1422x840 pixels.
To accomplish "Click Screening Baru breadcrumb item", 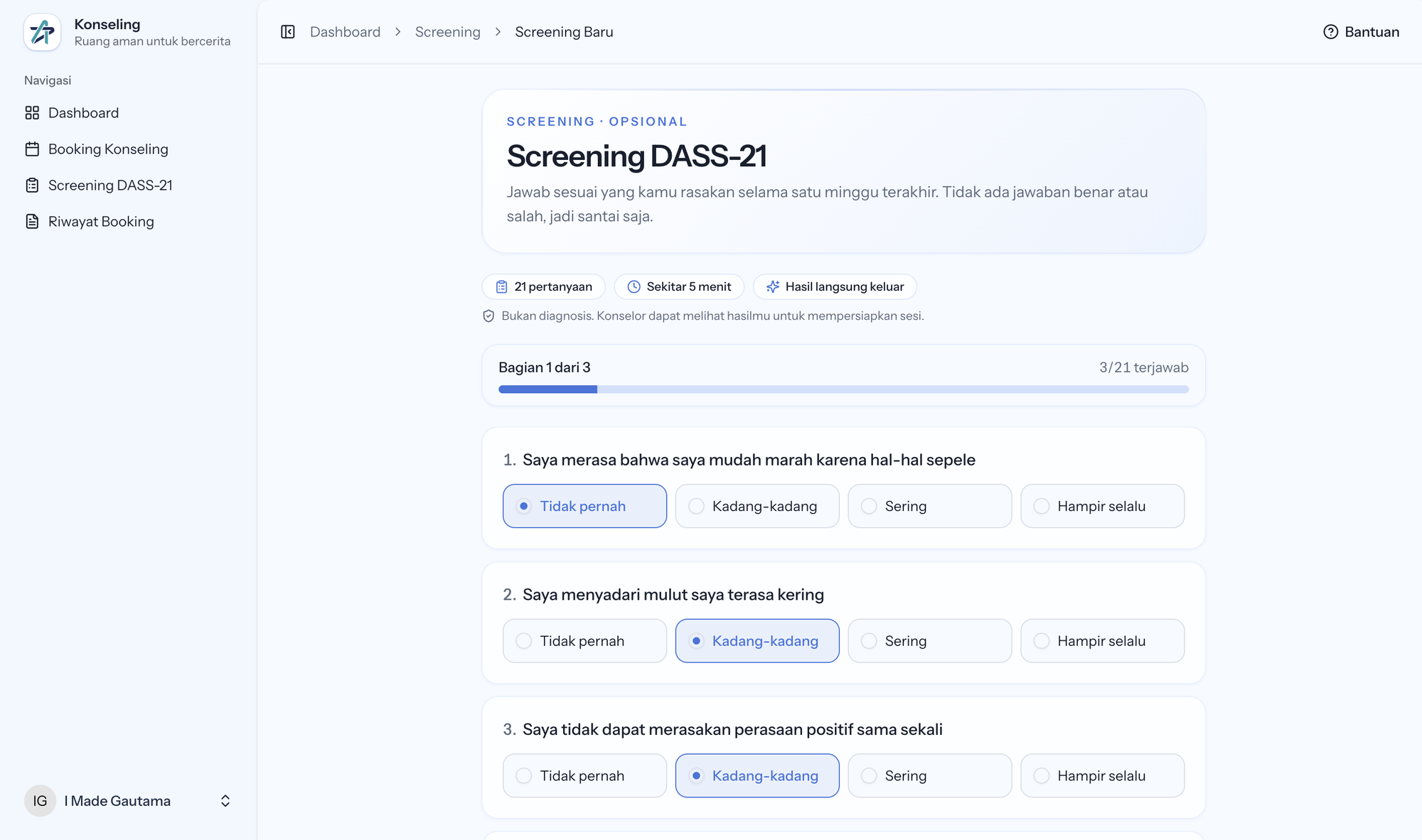I will [x=564, y=32].
